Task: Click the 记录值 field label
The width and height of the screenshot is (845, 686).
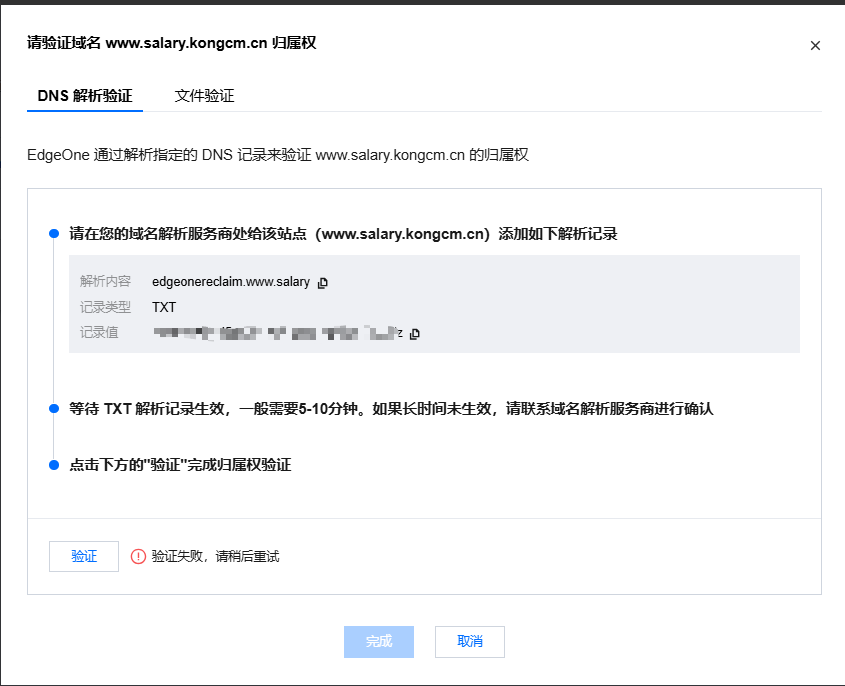Action: click(x=99, y=332)
